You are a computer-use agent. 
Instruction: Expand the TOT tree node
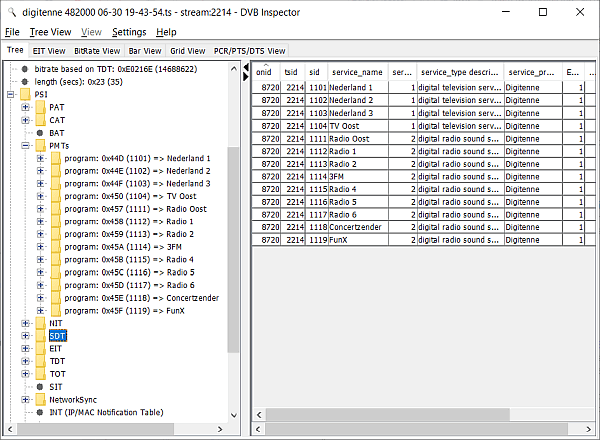pos(25,374)
